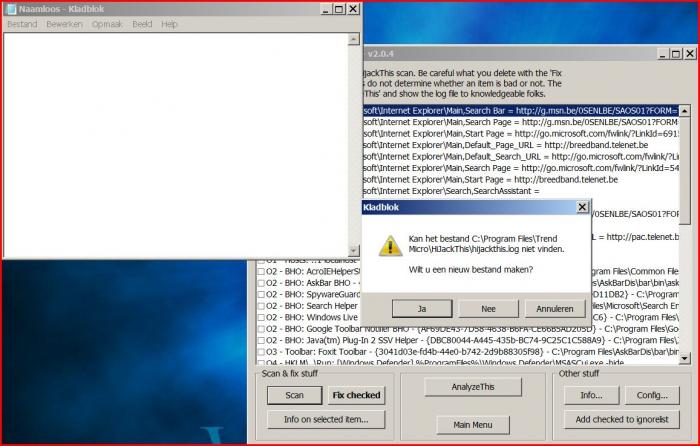The image size is (700, 446).
Task: Click the Kladblok text area scroll up arrow
Action: point(354,39)
